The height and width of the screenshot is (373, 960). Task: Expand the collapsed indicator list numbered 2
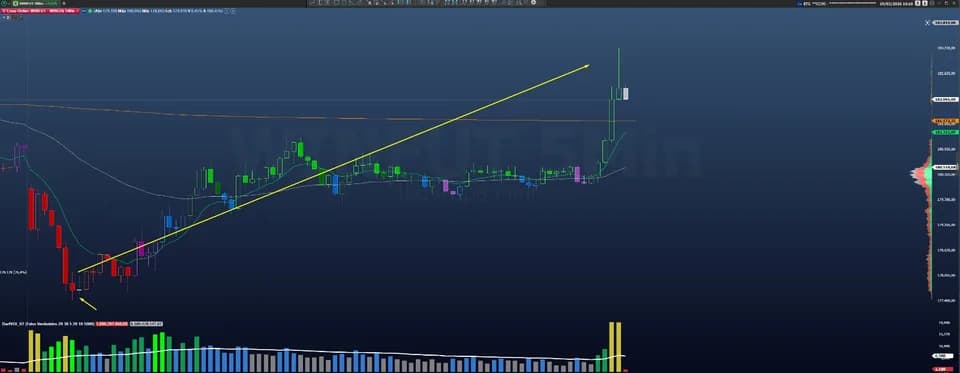coord(7,18)
